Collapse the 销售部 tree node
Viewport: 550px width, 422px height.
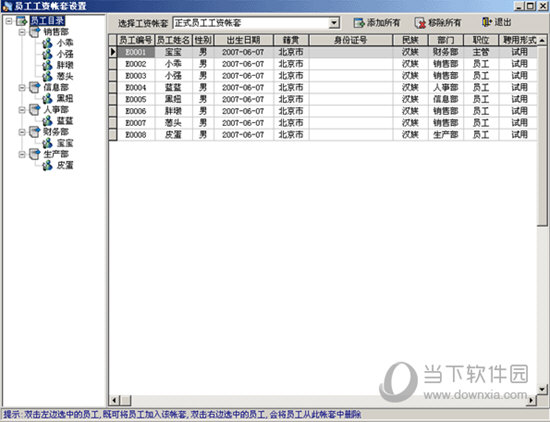point(22,32)
